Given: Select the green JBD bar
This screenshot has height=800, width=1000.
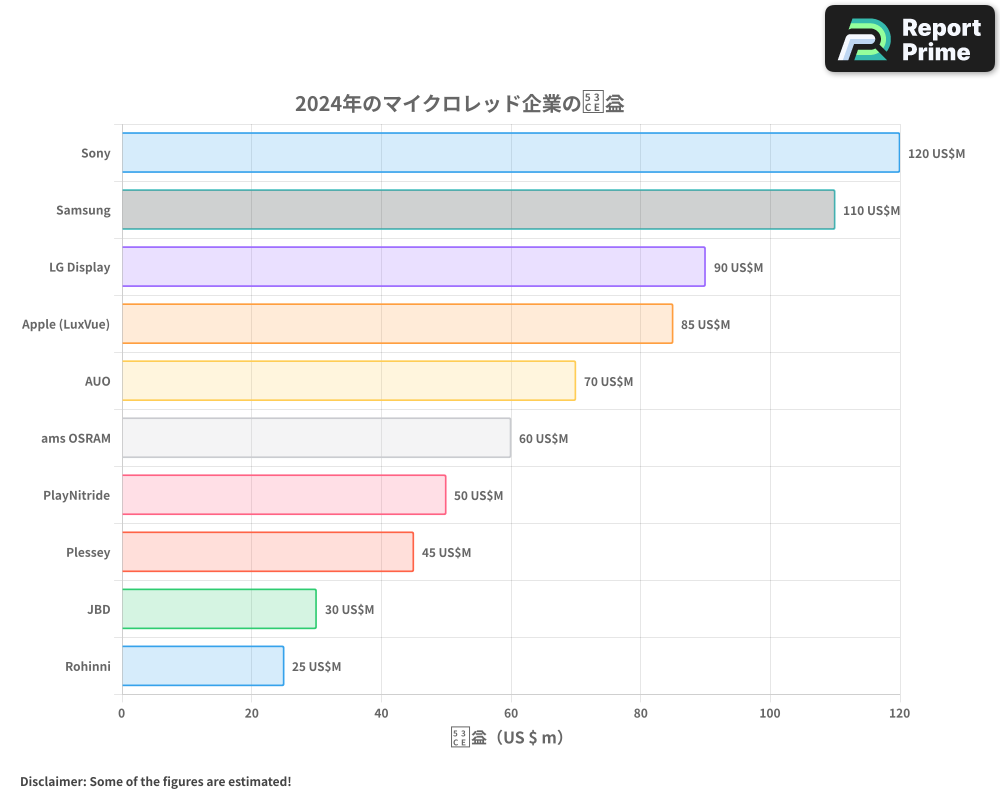Looking at the screenshot, I should pos(218,609).
